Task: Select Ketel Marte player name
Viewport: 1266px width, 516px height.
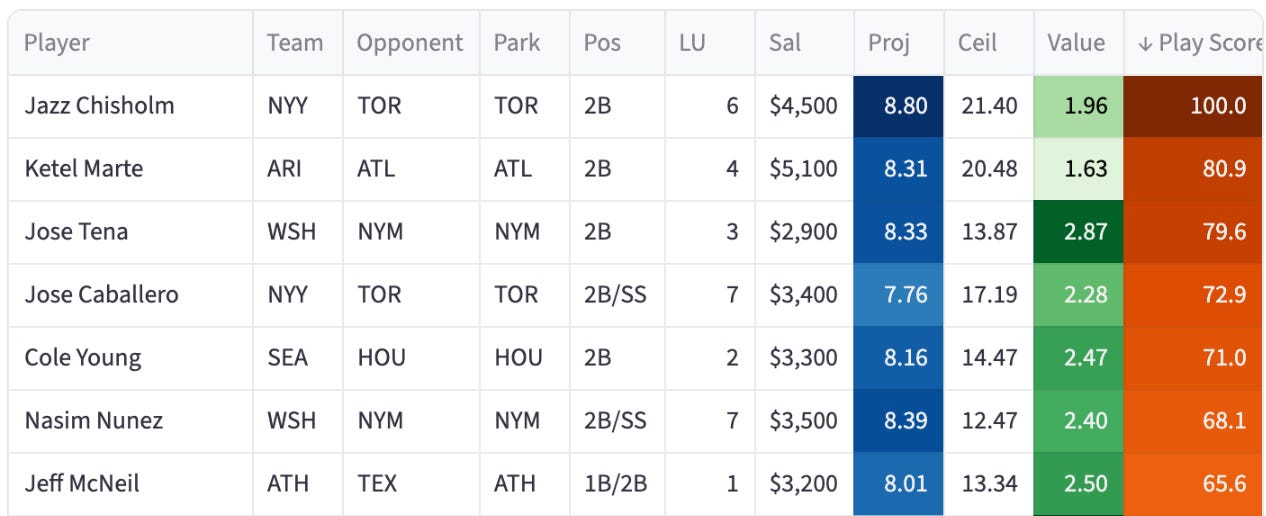Action: 84,169
